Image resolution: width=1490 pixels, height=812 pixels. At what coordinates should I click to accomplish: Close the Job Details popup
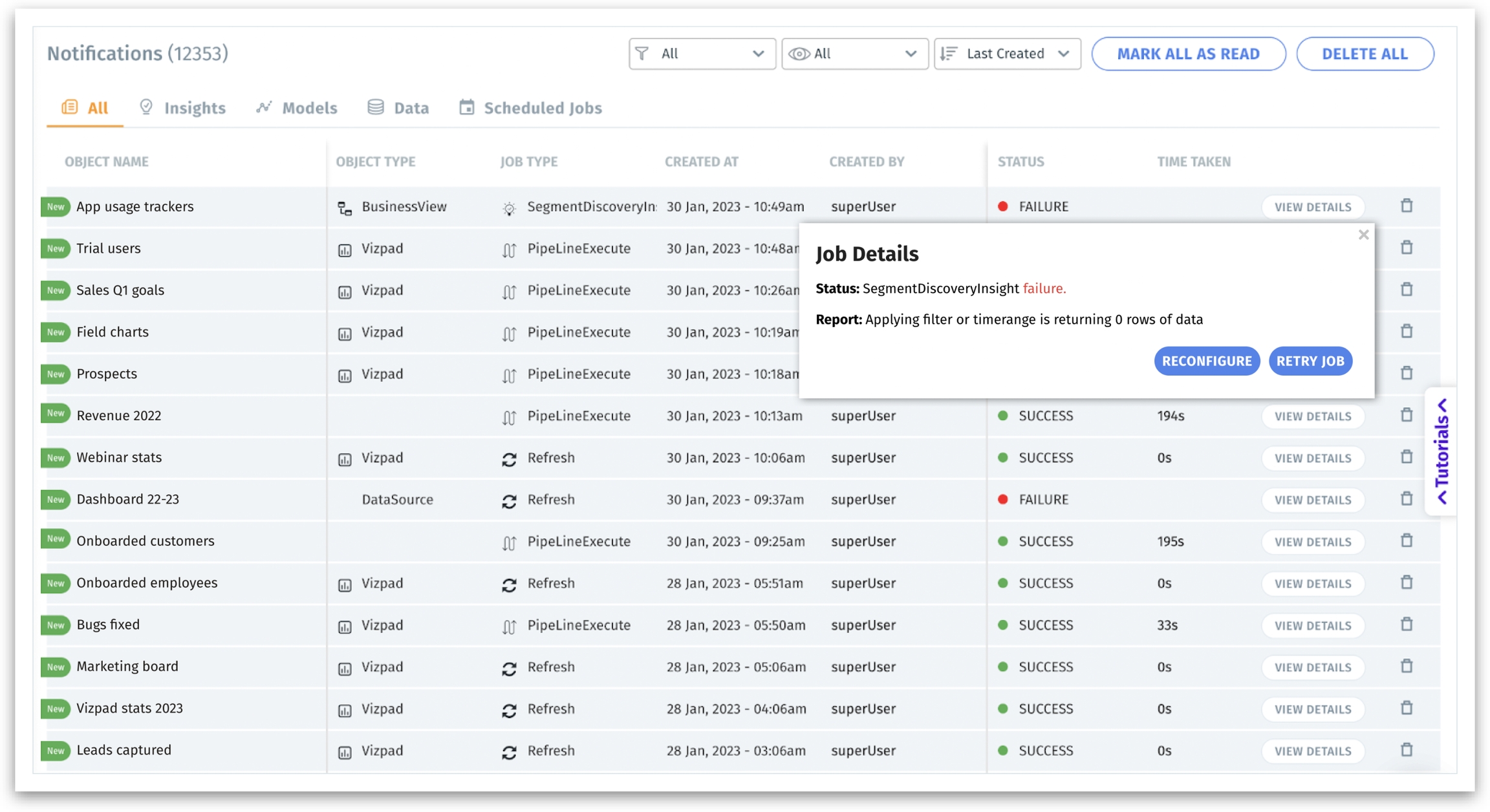[1363, 235]
